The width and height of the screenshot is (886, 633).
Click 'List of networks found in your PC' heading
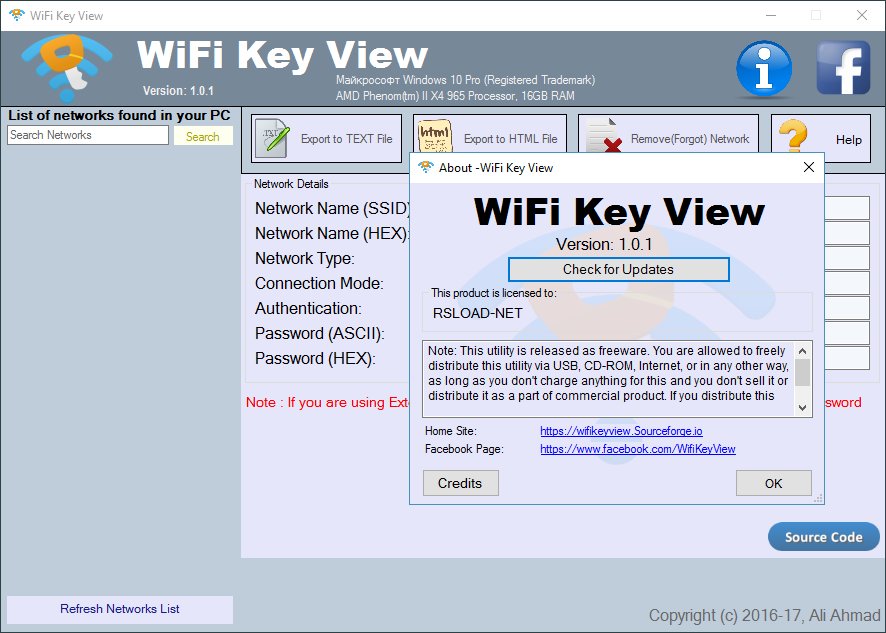pos(119,115)
